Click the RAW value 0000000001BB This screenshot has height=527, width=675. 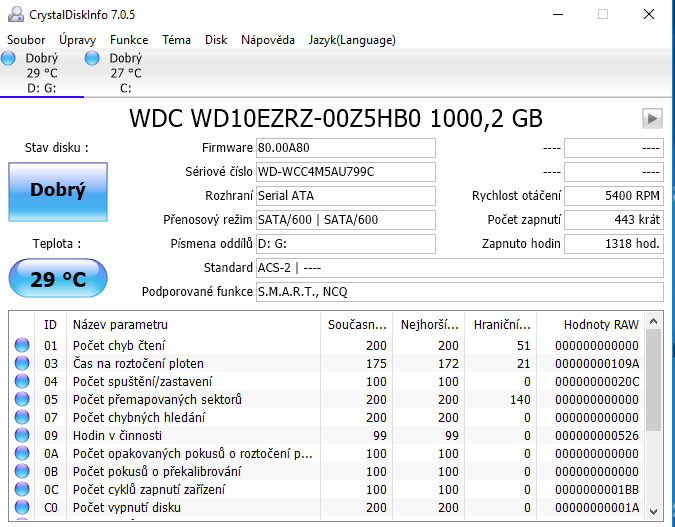coord(597,490)
